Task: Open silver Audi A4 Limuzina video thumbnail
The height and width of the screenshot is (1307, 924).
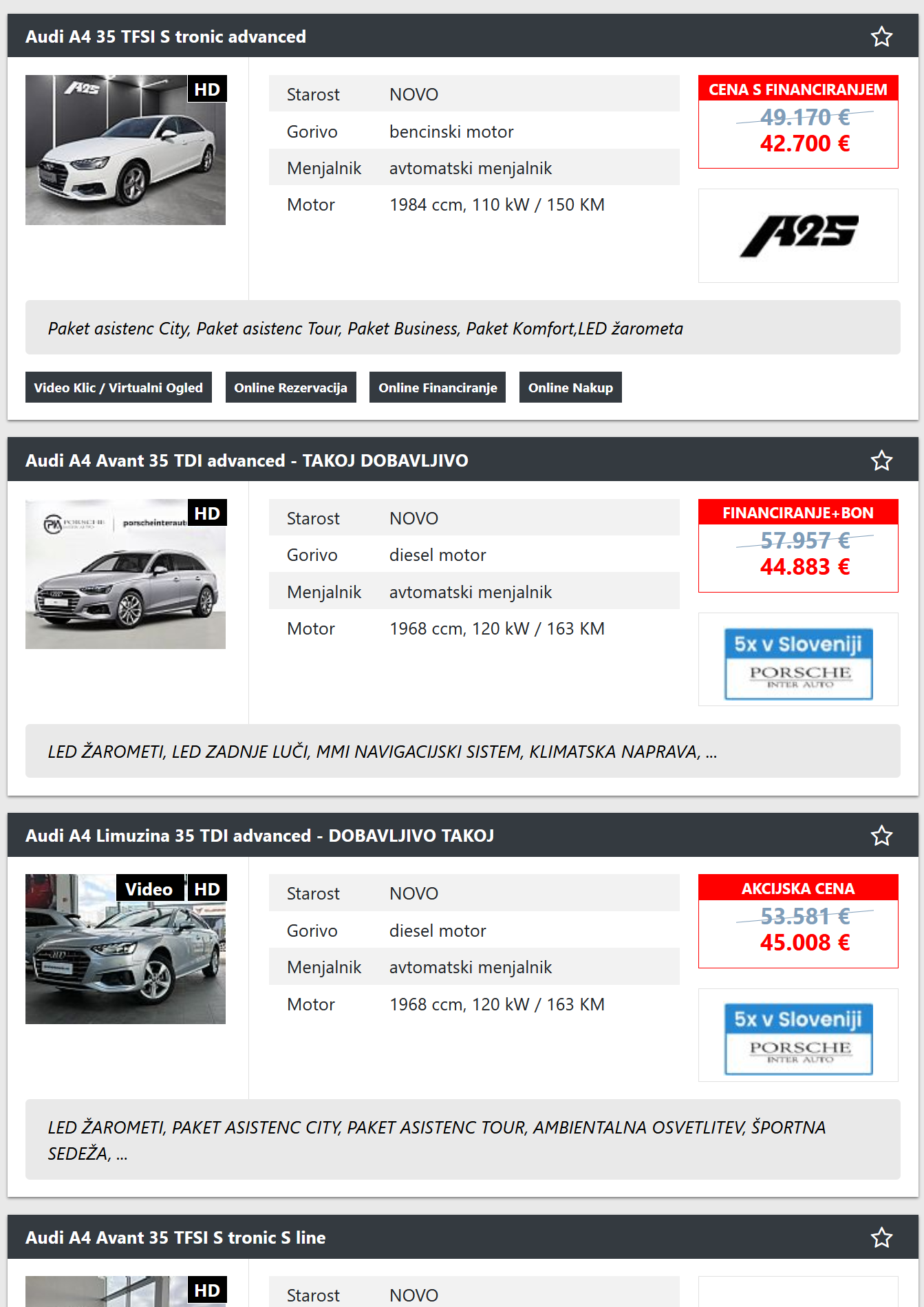Action: (x=125, y=949)
